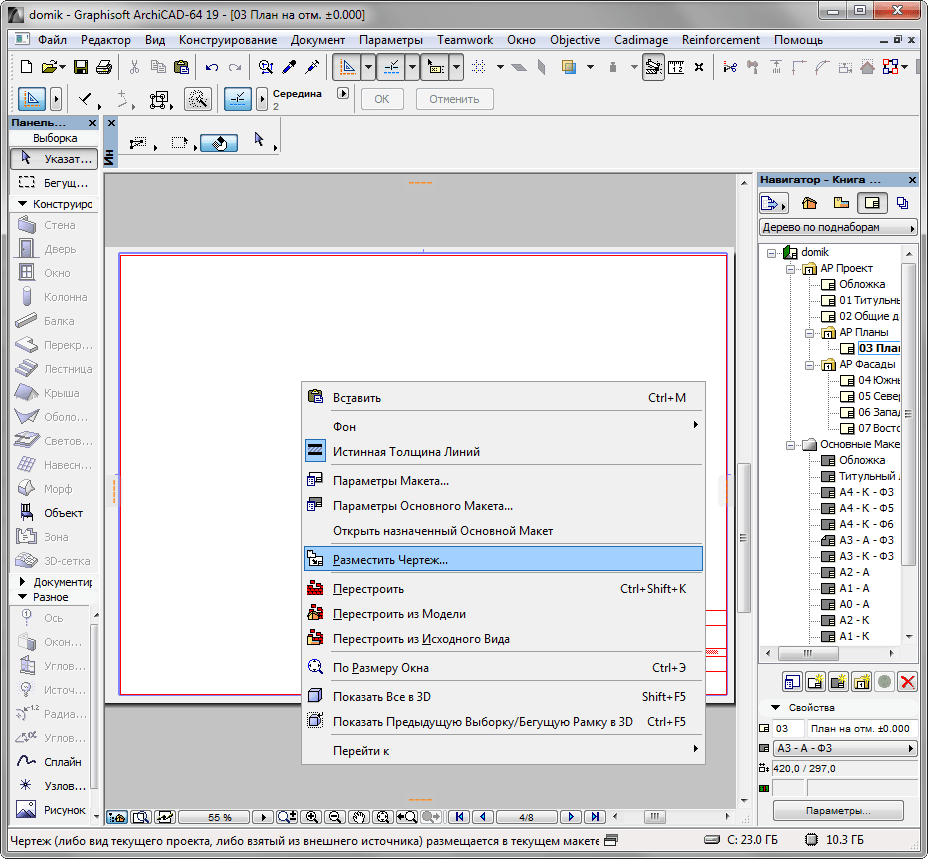Collapse the Конструирование toolbox section

click(23, 204)
